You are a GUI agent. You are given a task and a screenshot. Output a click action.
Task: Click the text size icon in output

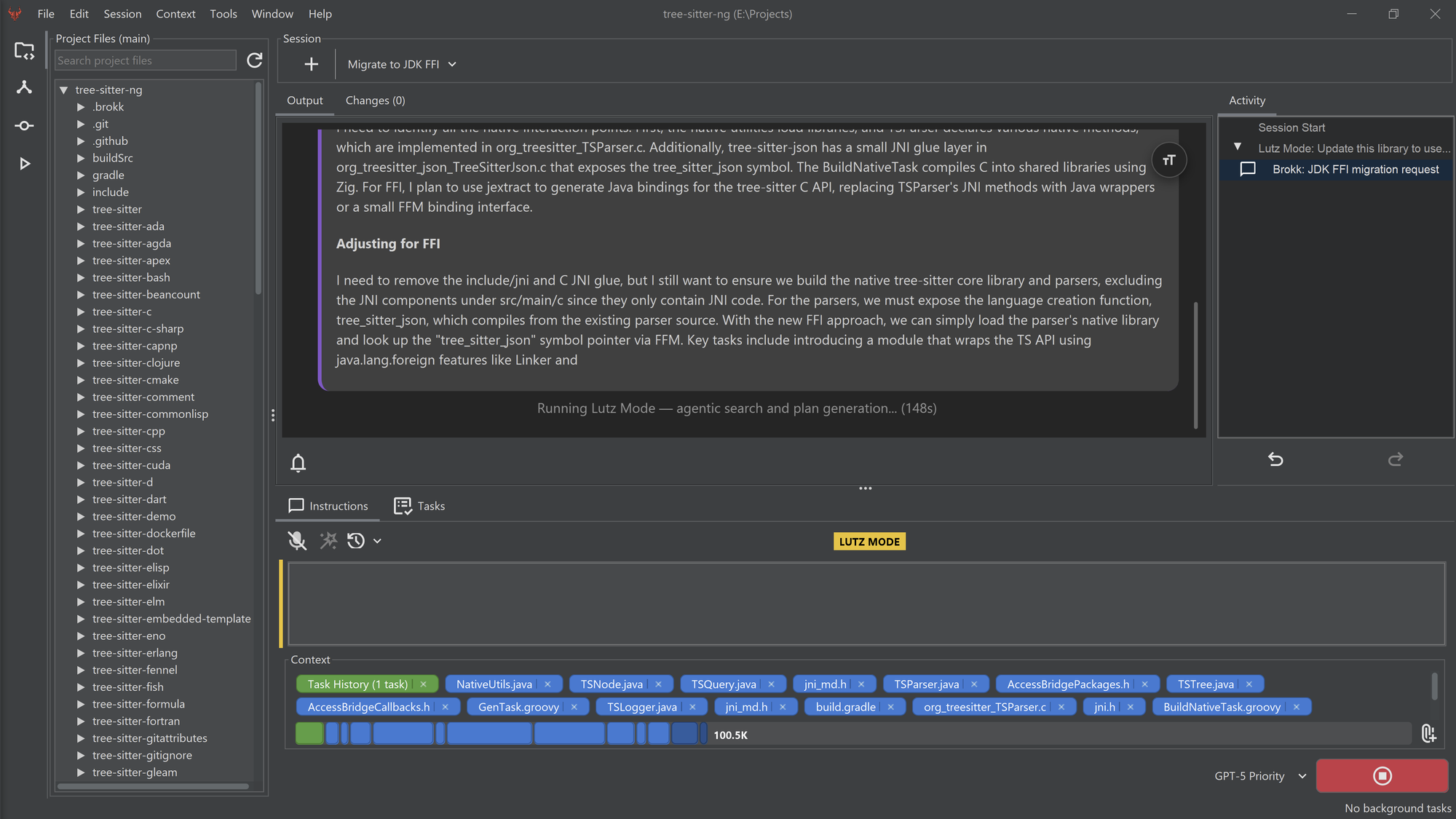coord(1168,160)
